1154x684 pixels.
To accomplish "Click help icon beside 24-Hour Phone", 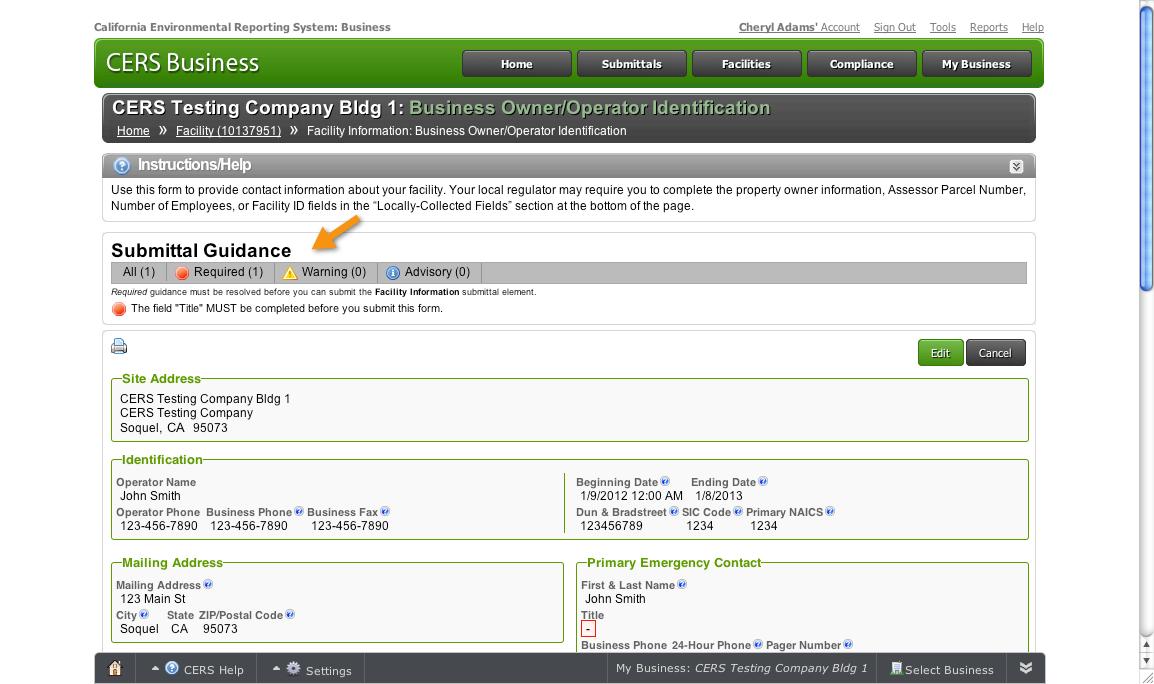I will (758, 644).
